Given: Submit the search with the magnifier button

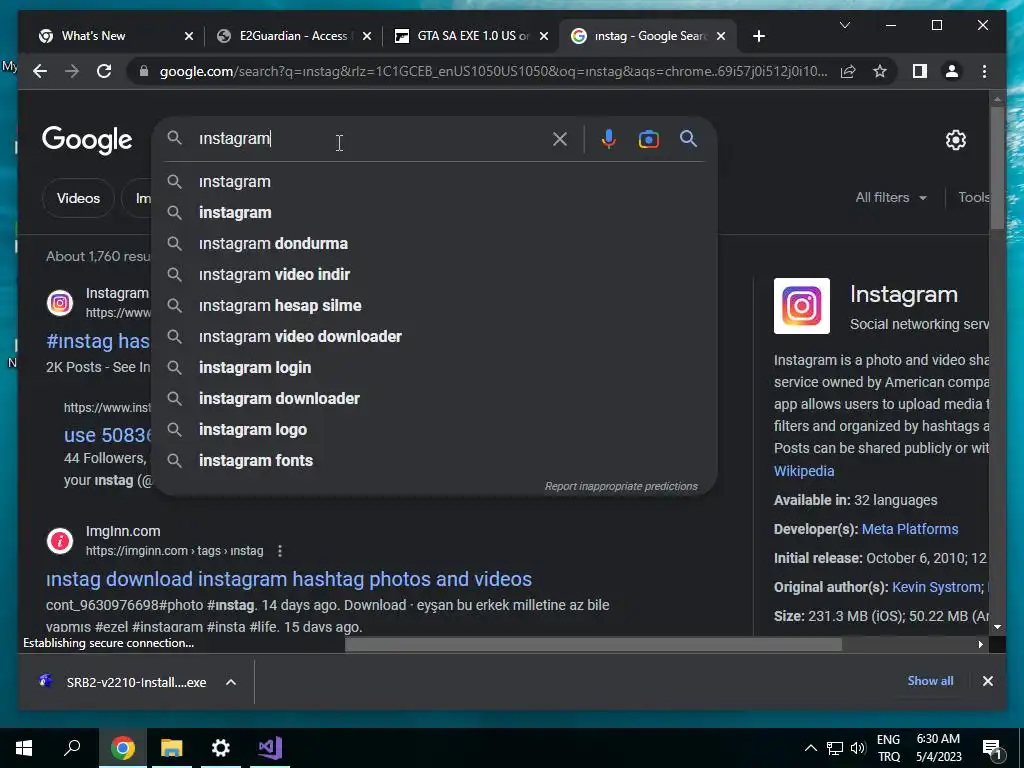Looking at the screenshot, I should (x=688, y=138).
